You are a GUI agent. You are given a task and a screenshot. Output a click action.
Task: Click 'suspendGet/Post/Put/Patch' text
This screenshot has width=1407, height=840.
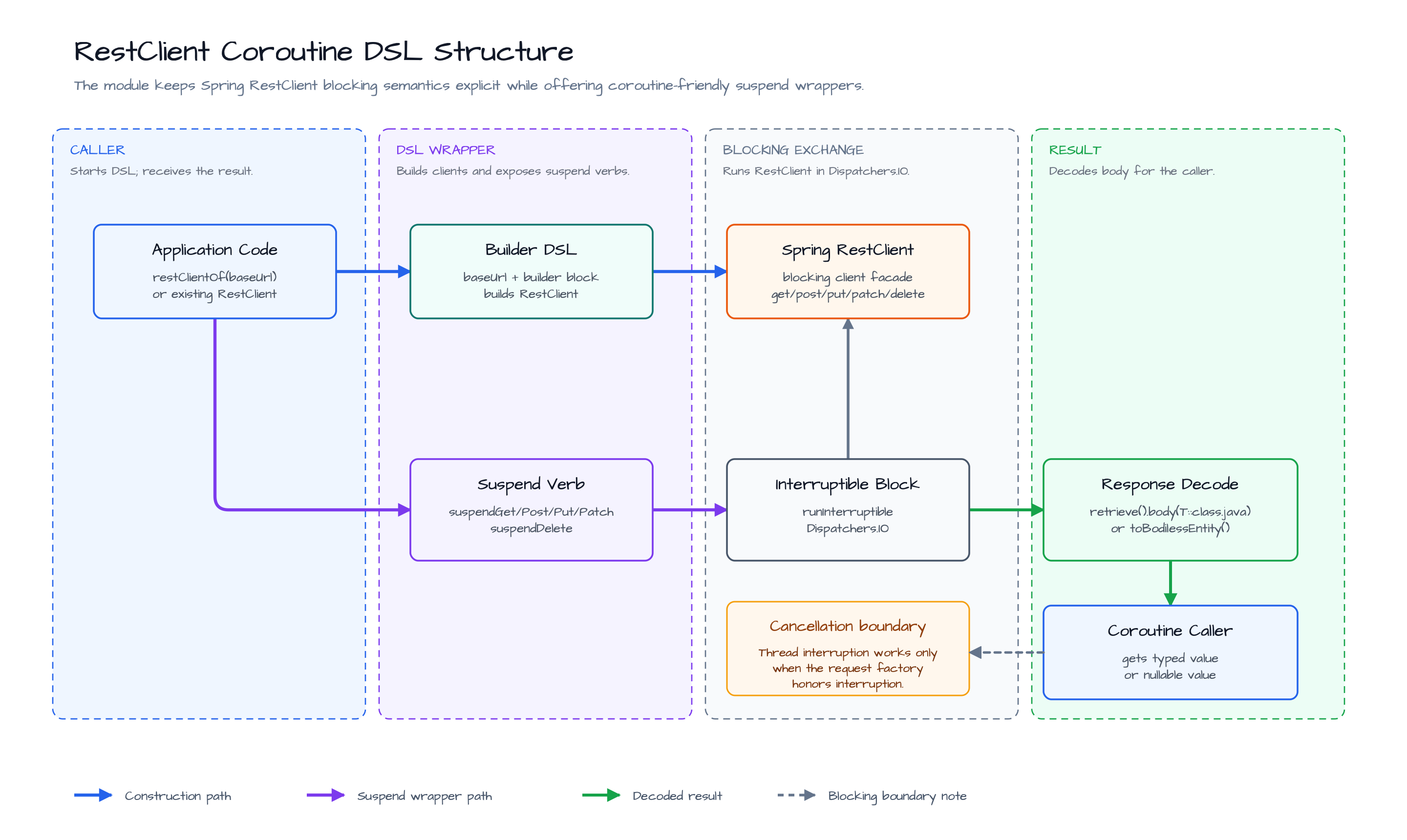tap(531, 512)
